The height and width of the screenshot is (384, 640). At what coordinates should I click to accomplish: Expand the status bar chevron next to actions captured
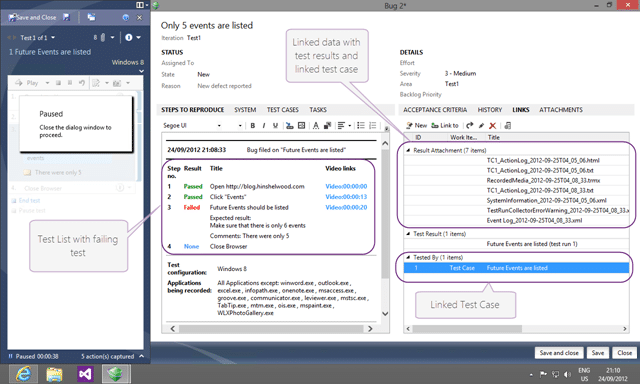[x=141, y=356]
